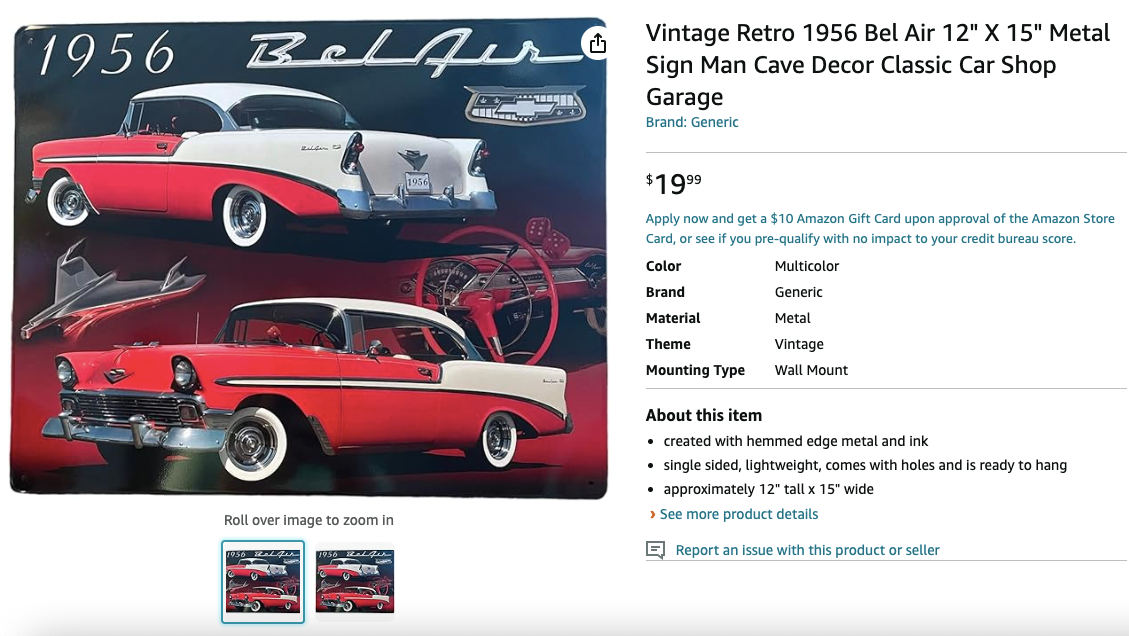Select the second product thumbnail
Screen dimensions: 1129x636
[355, 582]
